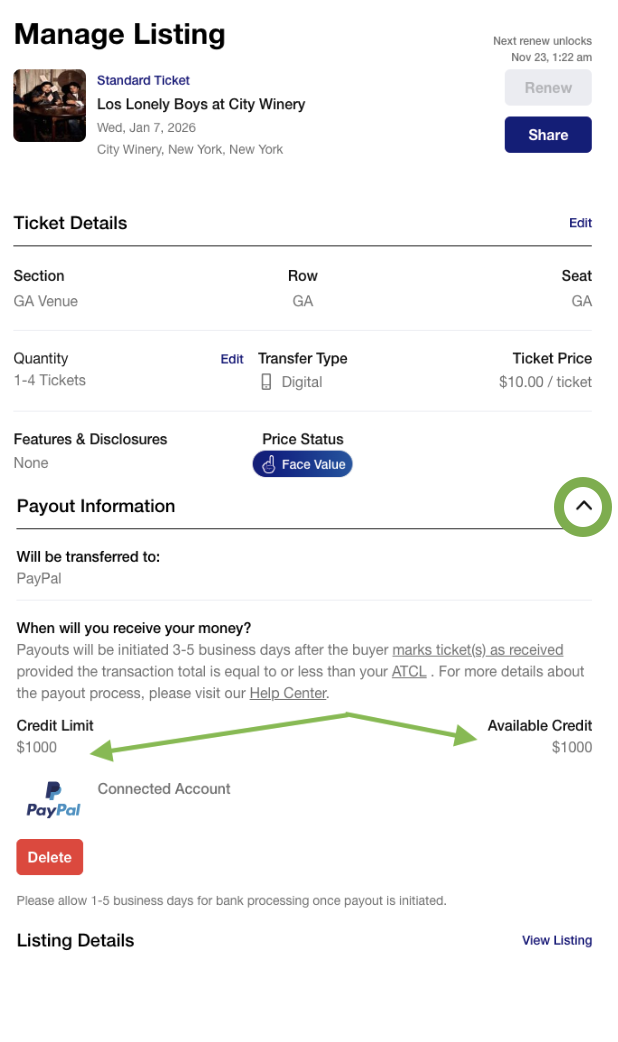The height and width of the screenshot is (1042, 618).
Task: Edit the Ticket Details section
Action: pyautogui.click(x=580, y=223)
